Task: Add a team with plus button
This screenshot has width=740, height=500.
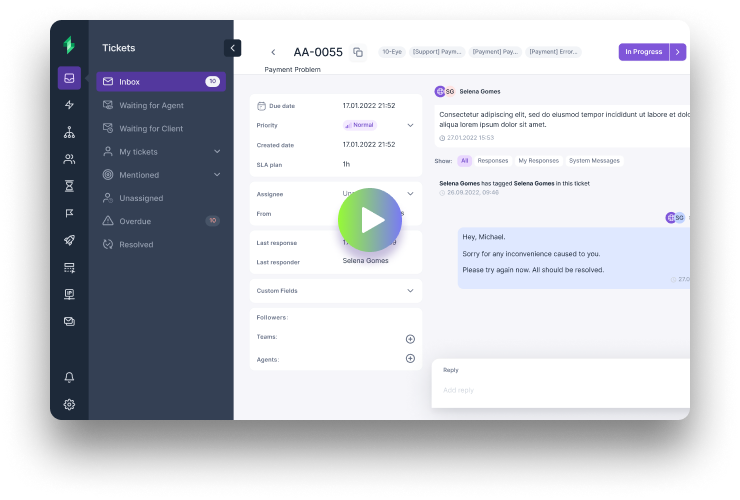Action: point(410,339)
